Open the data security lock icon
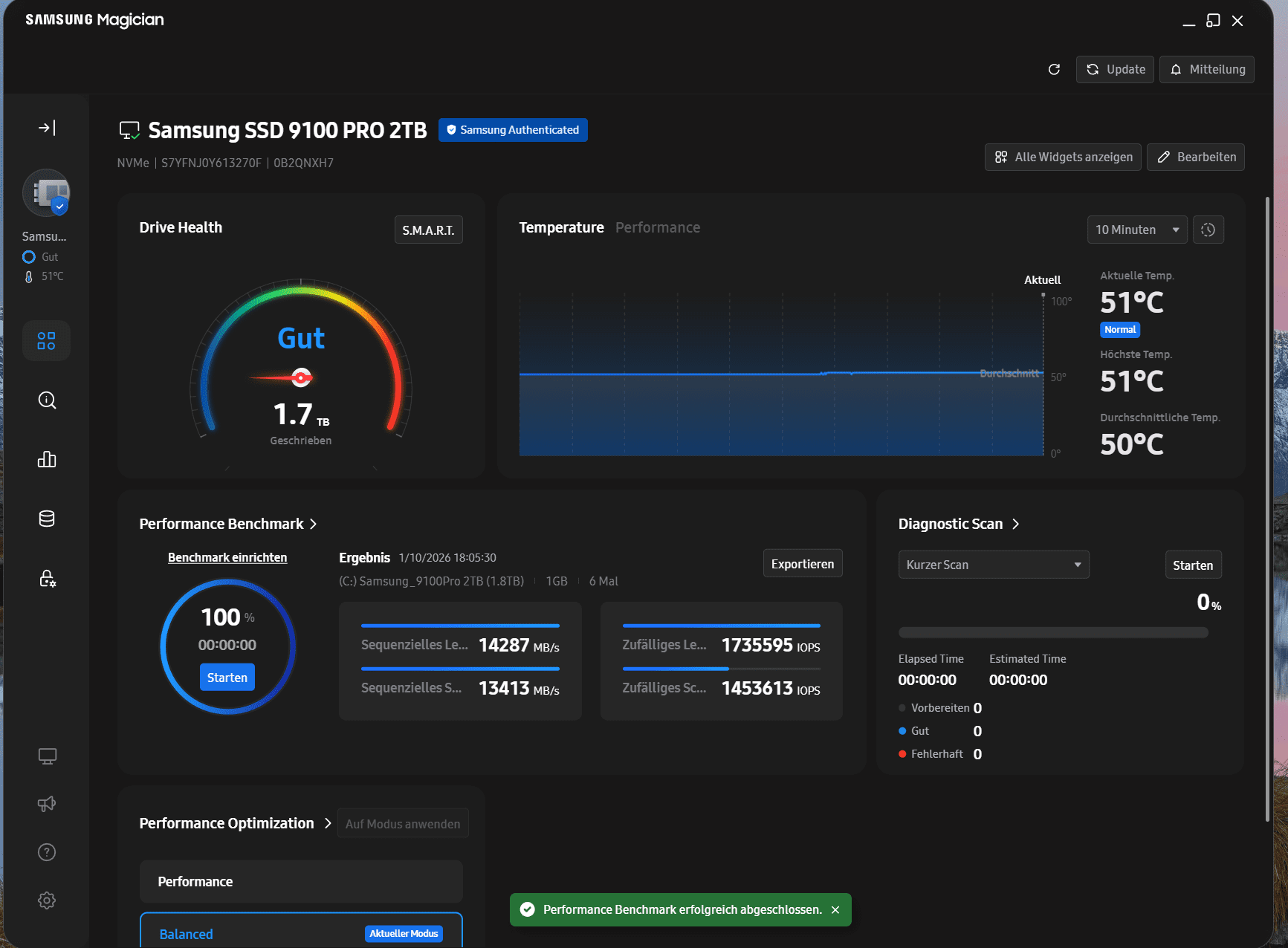The height and width of the screenshot is (948, 1288). pos(47,578)
